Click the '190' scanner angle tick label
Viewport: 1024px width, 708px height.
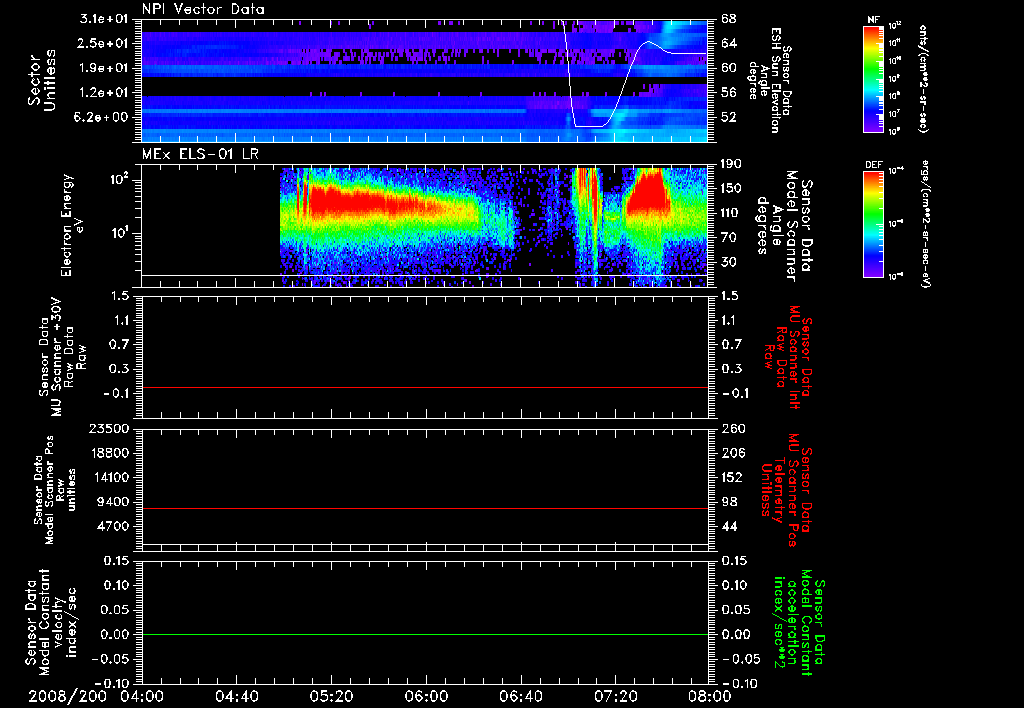[731, 164]
